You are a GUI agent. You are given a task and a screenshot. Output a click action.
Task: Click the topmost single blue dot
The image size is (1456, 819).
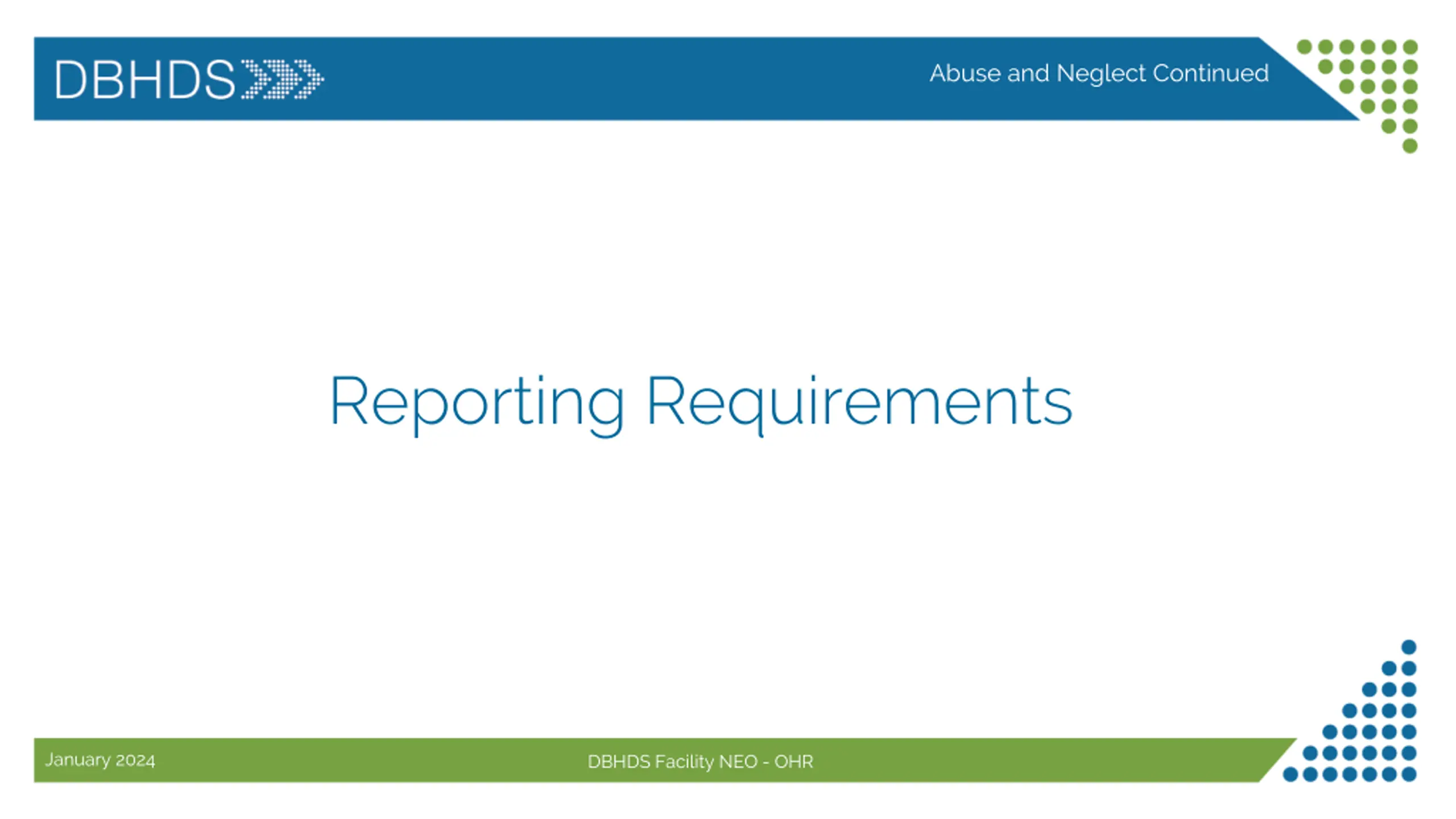[1409, 647]
